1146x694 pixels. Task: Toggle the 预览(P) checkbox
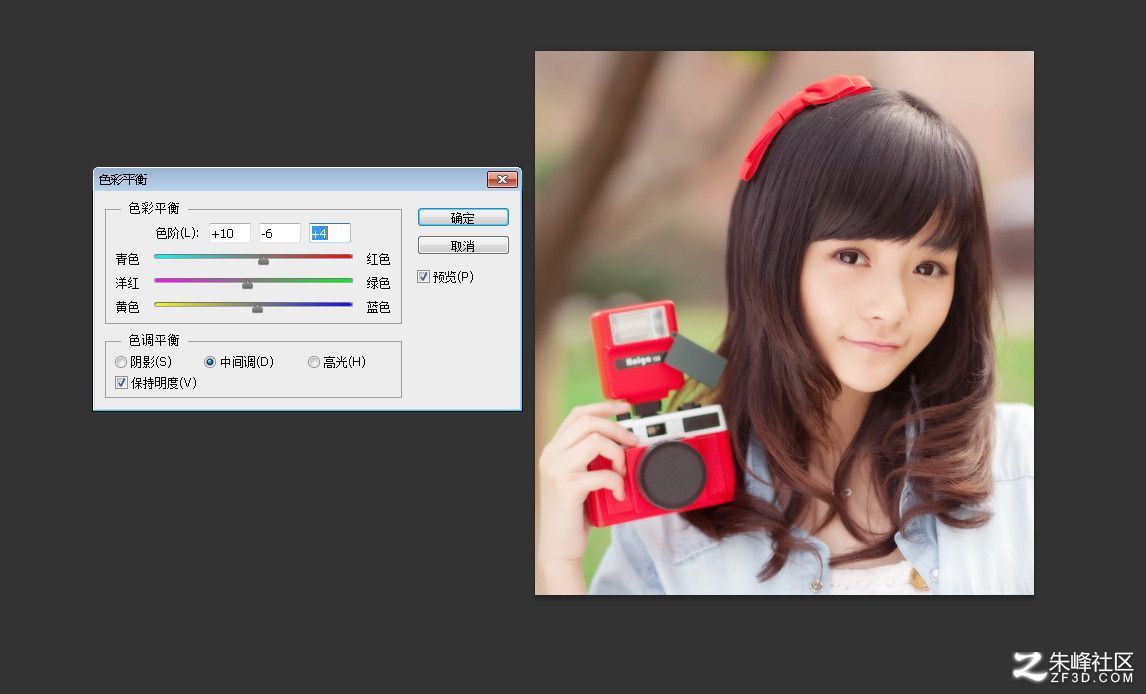tap(423, 277)
